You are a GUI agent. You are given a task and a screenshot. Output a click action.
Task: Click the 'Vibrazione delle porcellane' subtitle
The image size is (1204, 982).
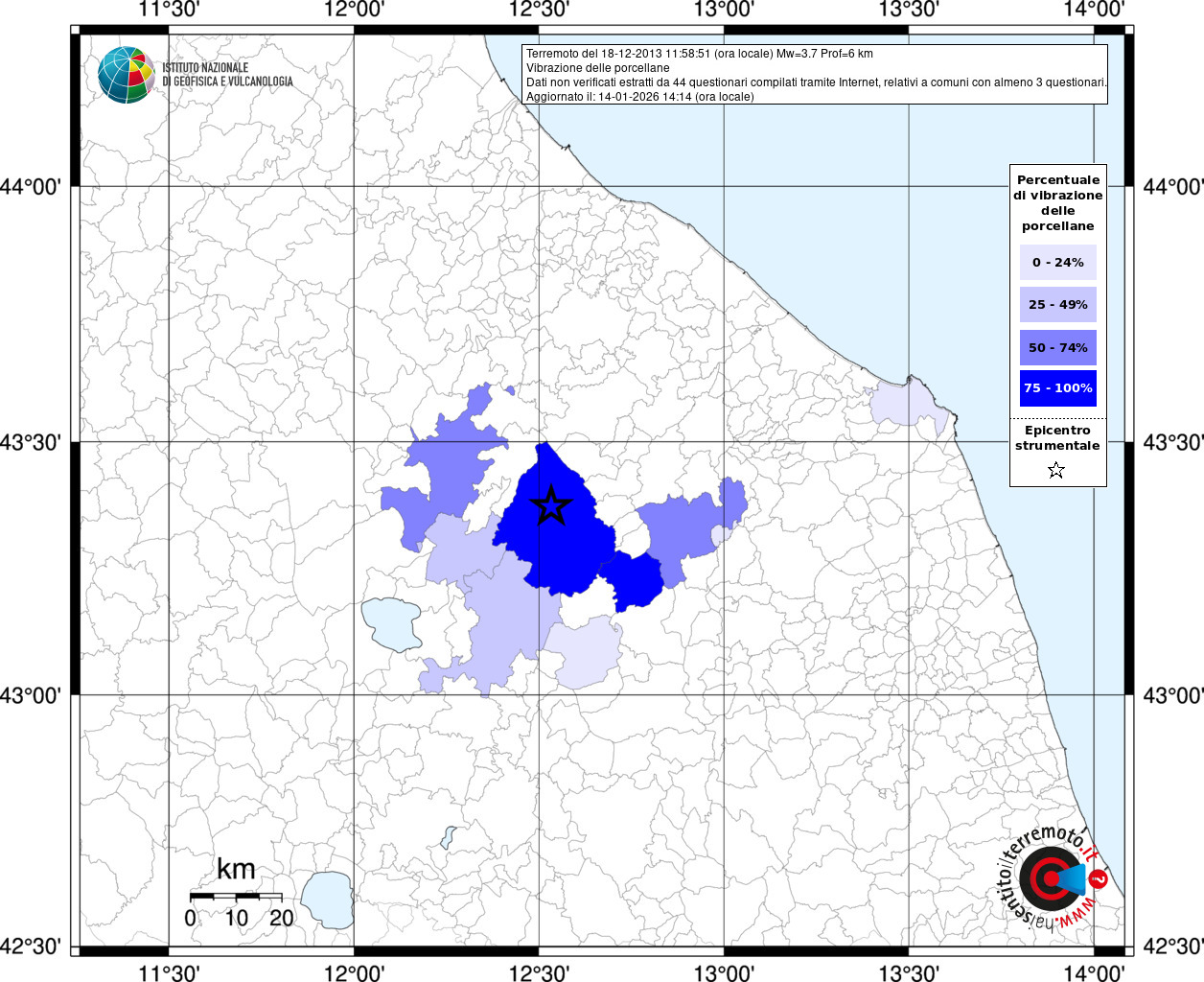coord(598,68)
